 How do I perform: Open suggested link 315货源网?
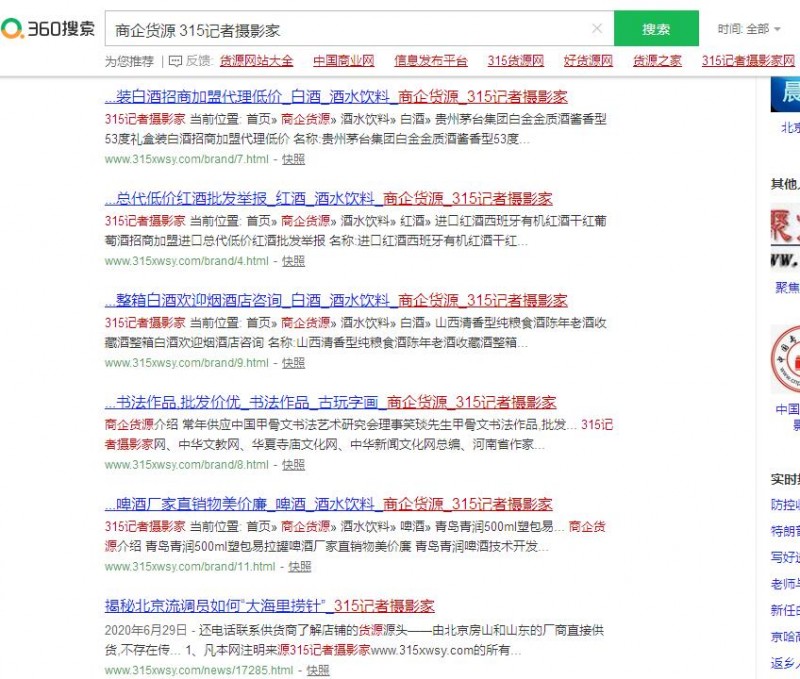[515, 61]
